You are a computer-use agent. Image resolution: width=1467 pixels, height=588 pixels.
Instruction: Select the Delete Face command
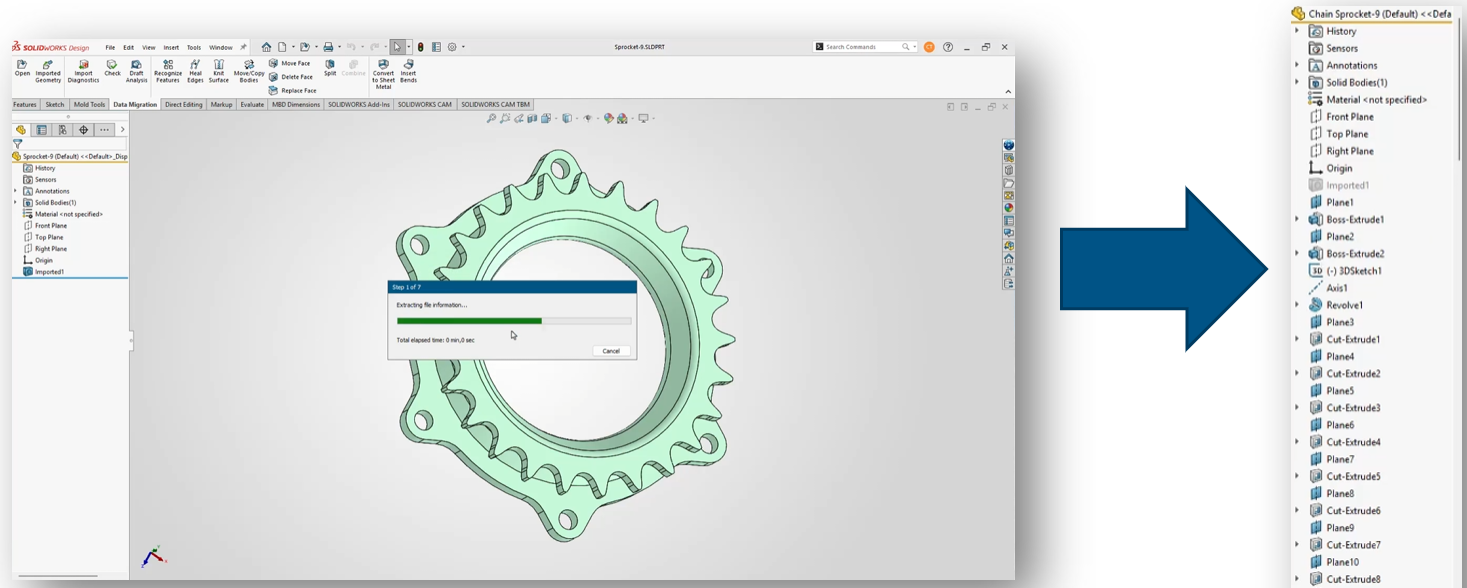click(290, 77)
